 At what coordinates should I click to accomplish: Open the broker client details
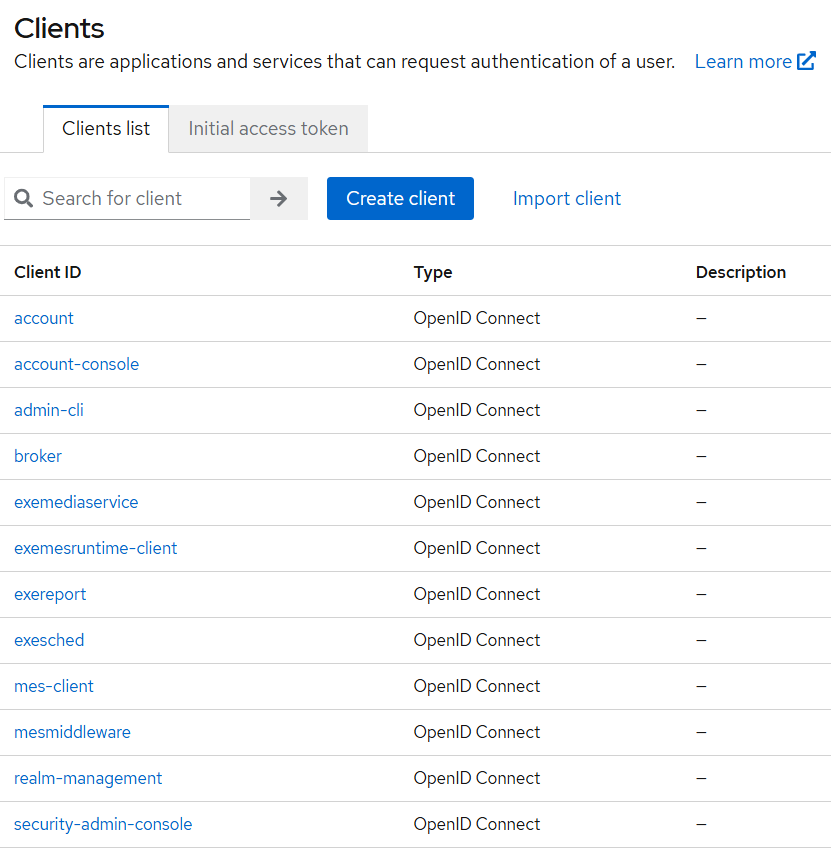tap(38, 456)
